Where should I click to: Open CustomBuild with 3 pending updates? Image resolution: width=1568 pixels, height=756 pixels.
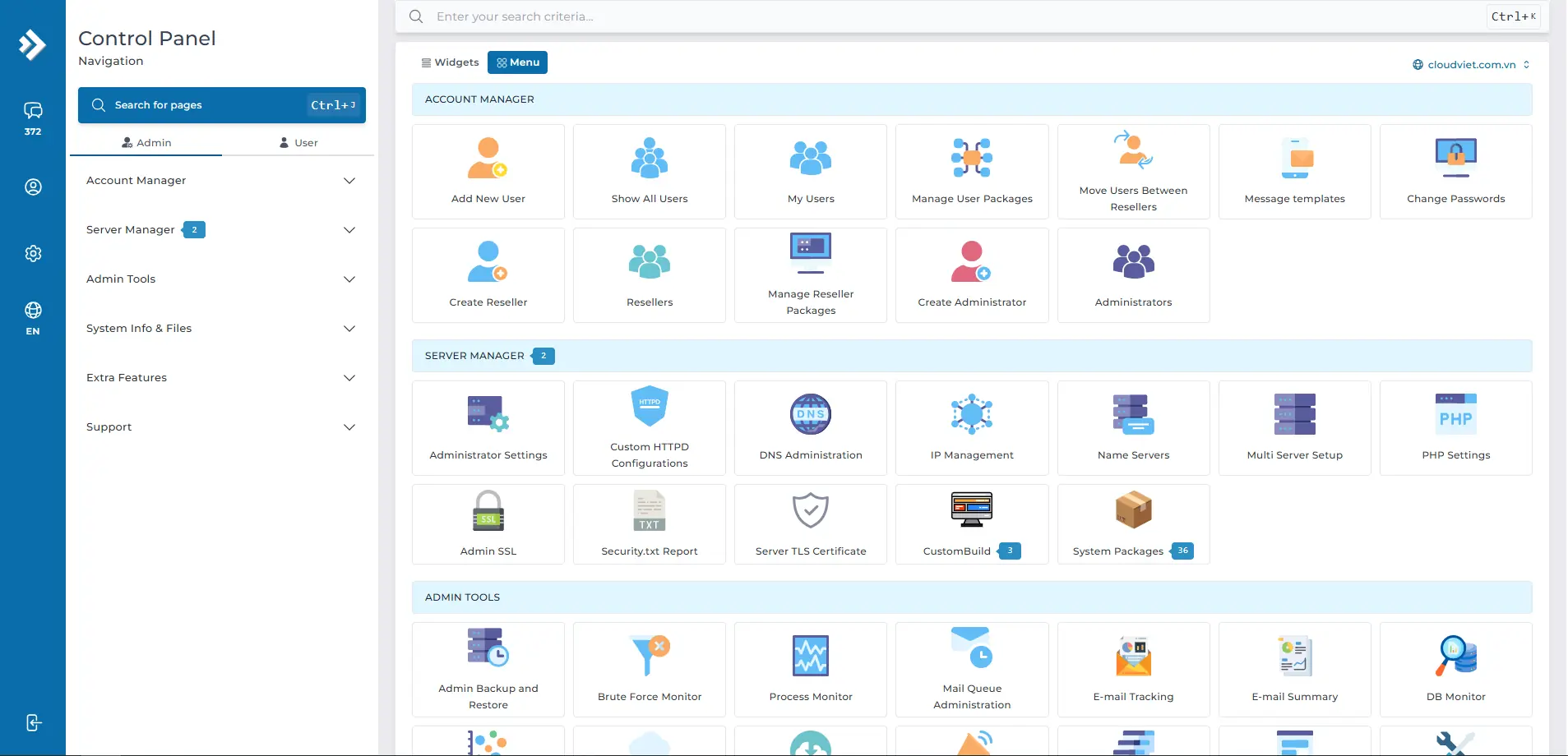(971, 523)
